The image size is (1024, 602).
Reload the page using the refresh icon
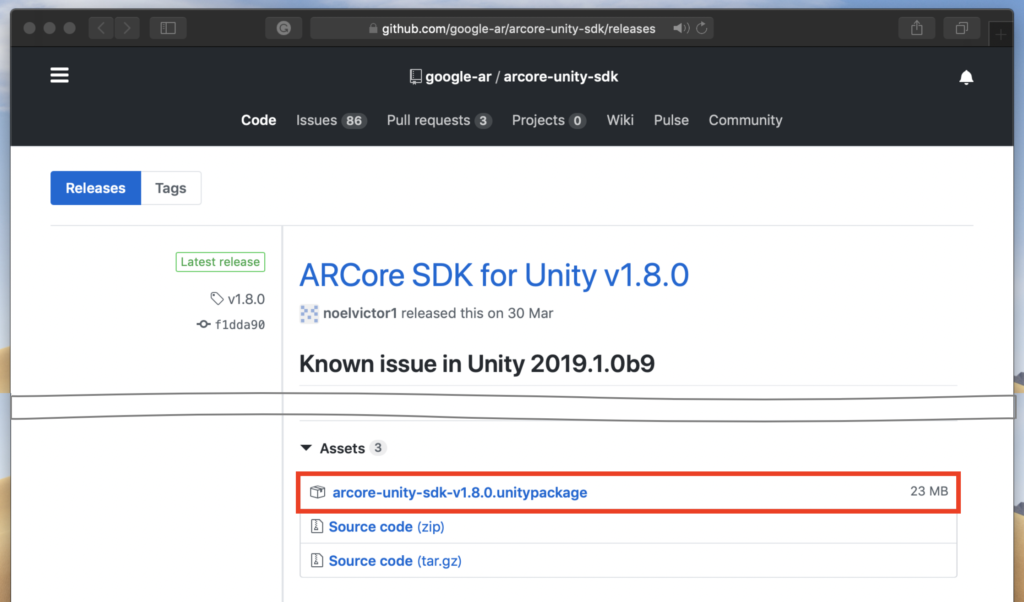(x=703, y=28)
